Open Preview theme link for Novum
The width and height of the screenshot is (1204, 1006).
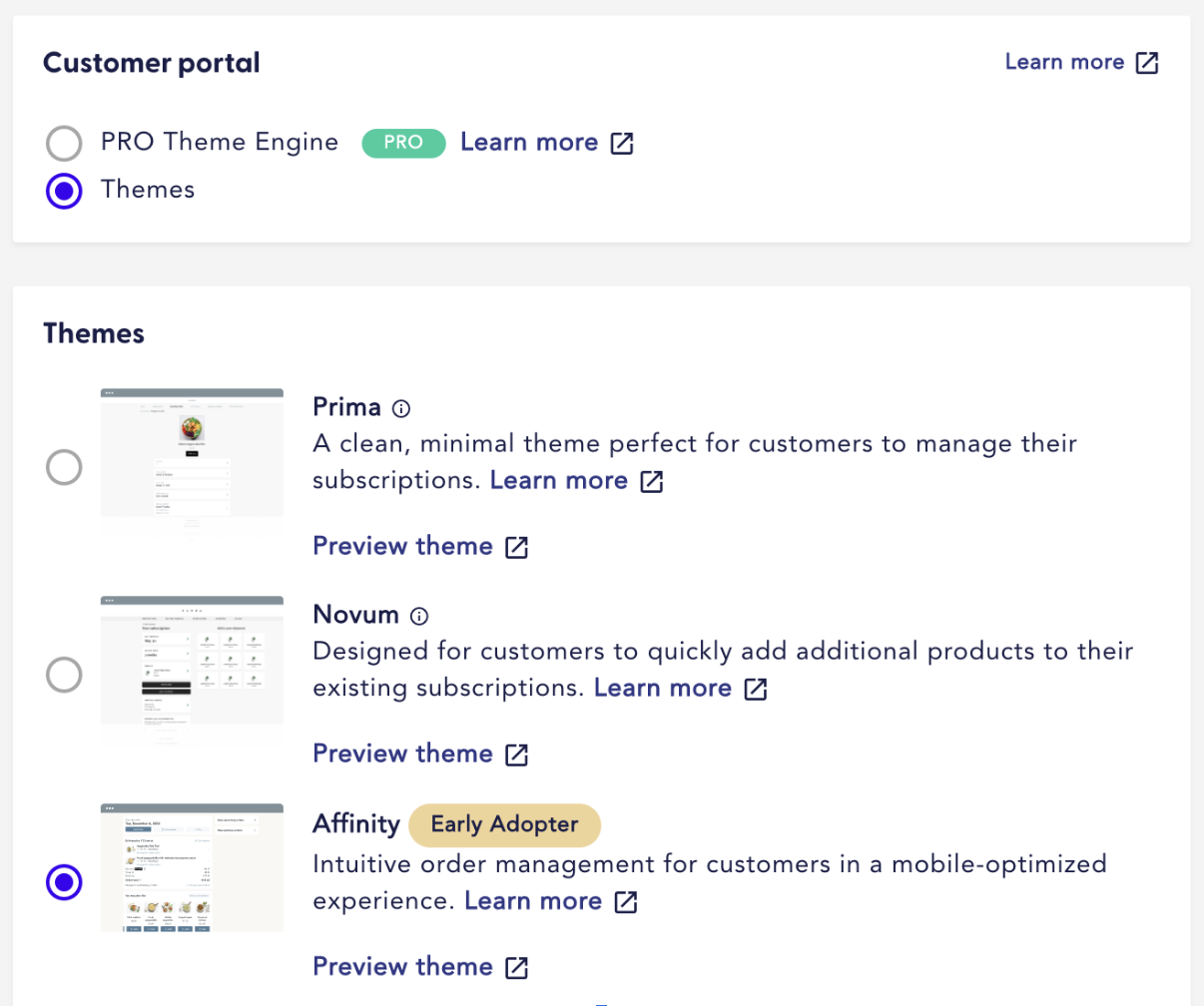(x=402, y=754)
